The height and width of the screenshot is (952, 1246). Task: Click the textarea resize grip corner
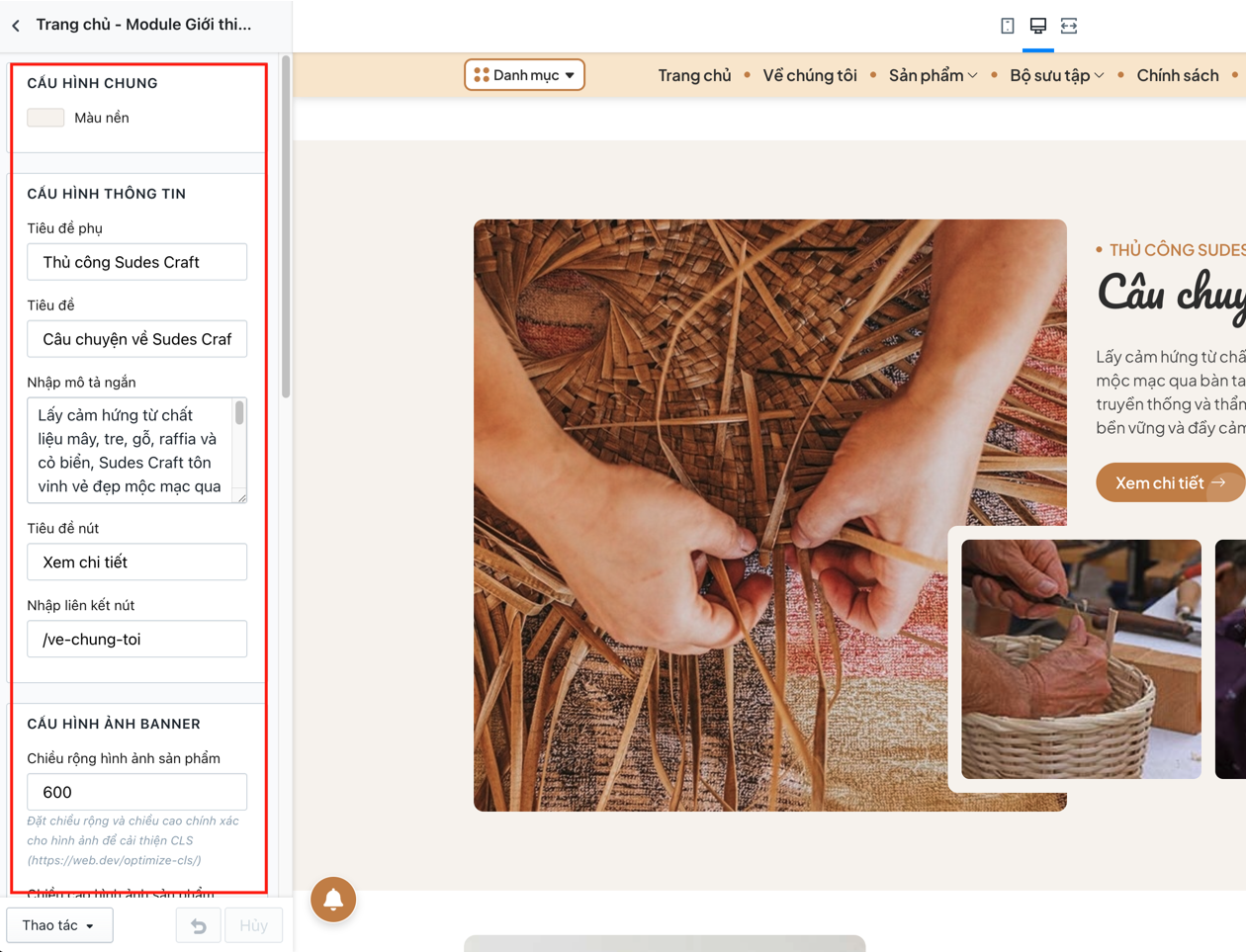coord(240,497)
